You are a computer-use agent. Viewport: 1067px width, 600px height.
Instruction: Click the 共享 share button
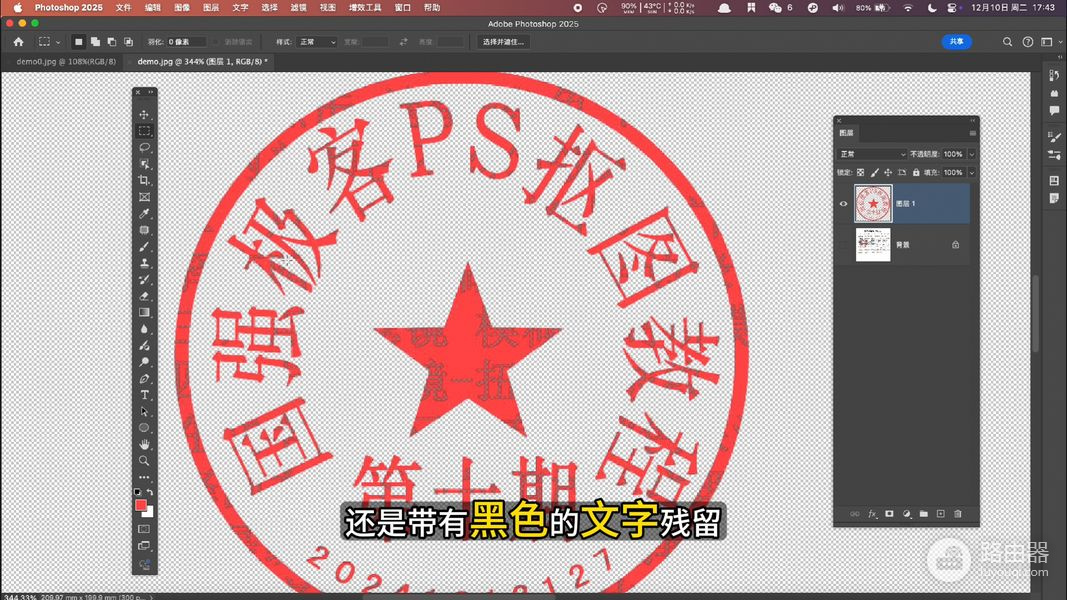(x=957, y=41)
